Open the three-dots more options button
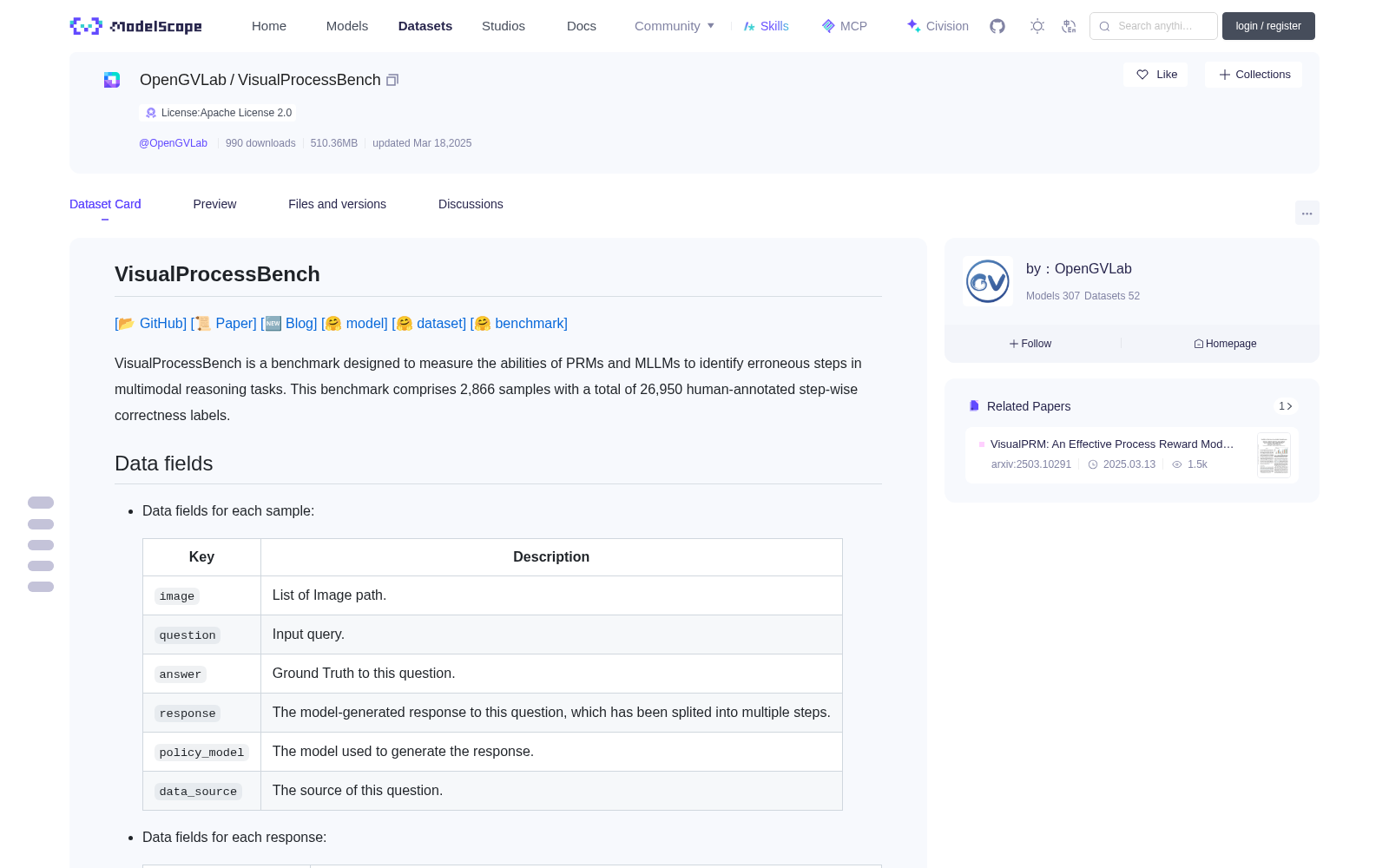Screen dimensions: 1389x868 pyautogui.click(x=1307, y=213)
